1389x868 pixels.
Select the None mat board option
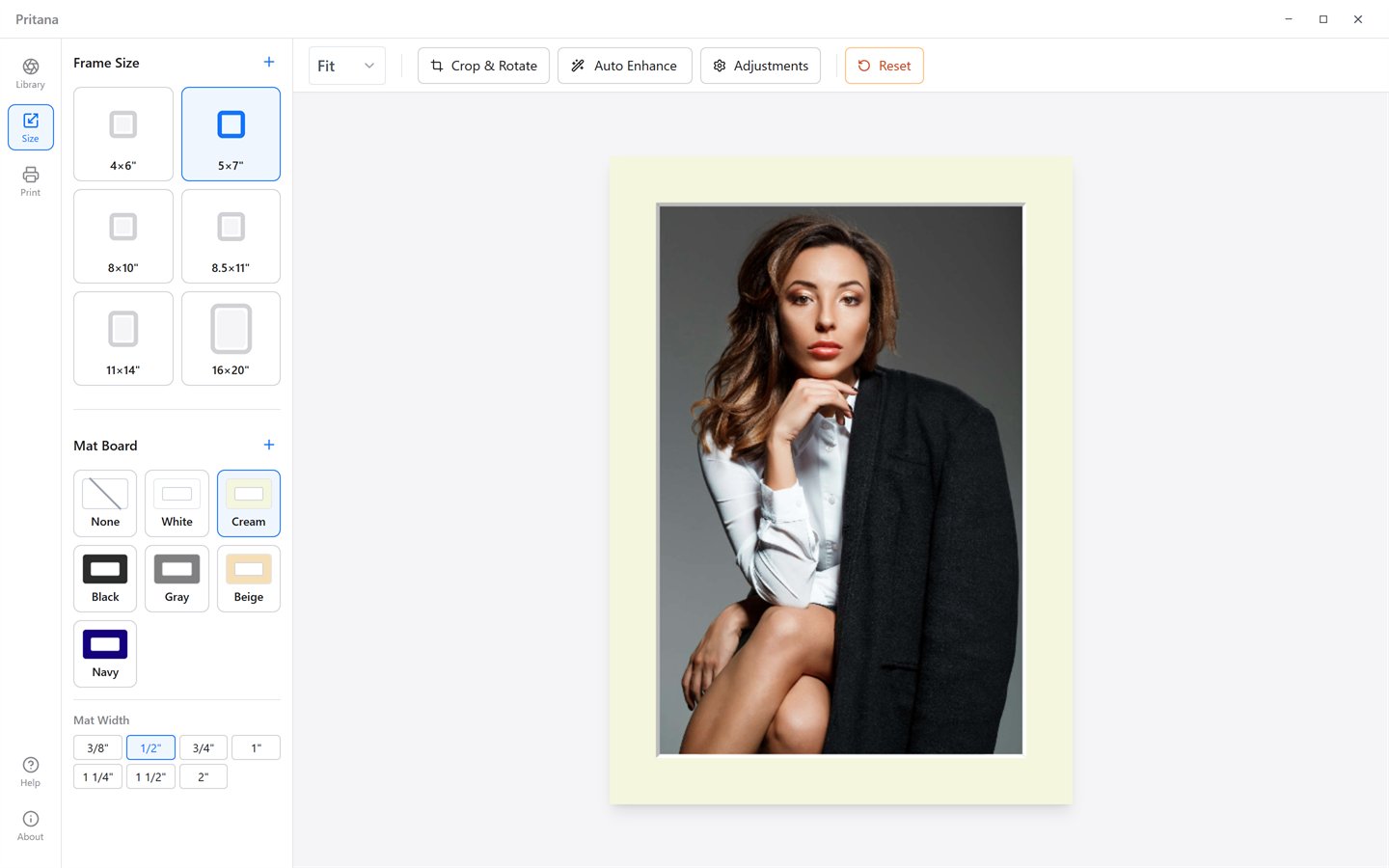click(105, 503)
